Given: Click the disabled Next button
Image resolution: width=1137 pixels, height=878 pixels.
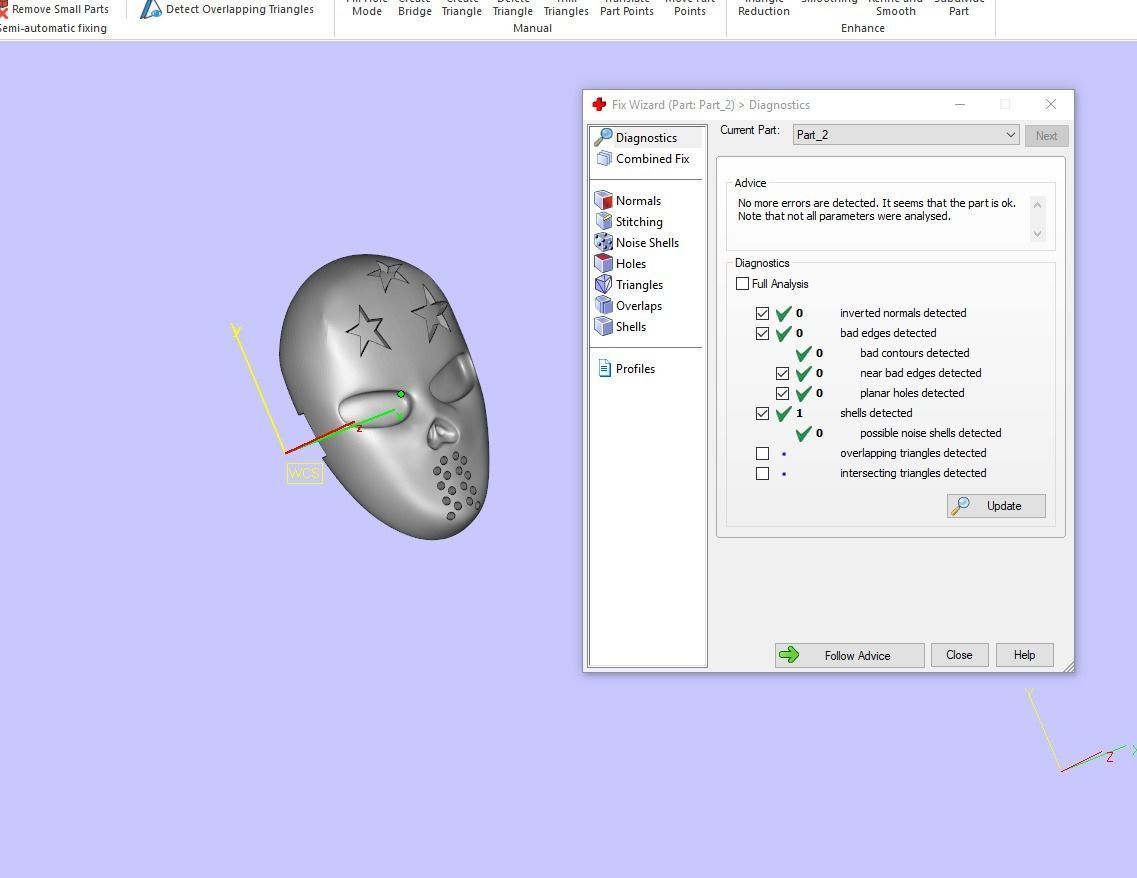Looking at the screenshot, I should click(1046, 136).
